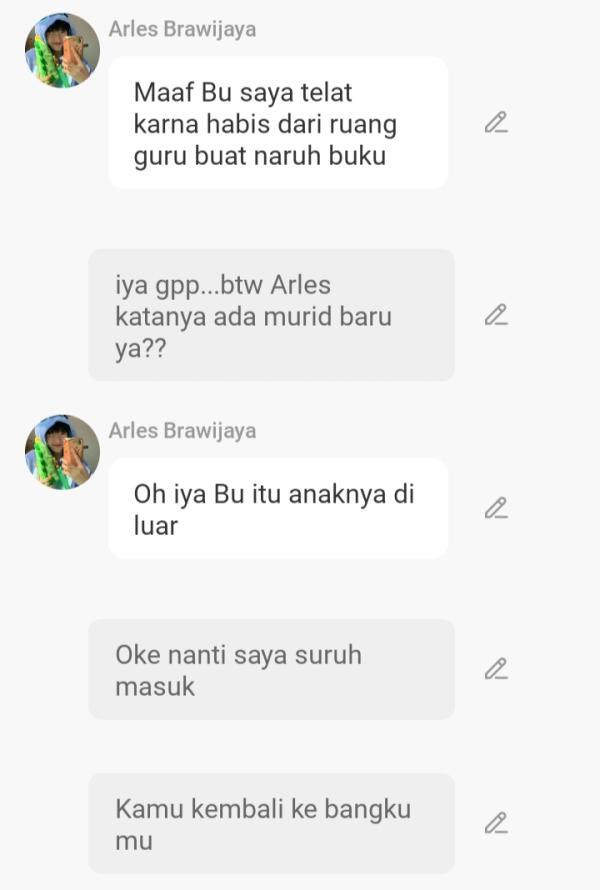Open the second Arles Brawijaya profile picture
Screen dimensions: 600x890
tap(62, 452)
